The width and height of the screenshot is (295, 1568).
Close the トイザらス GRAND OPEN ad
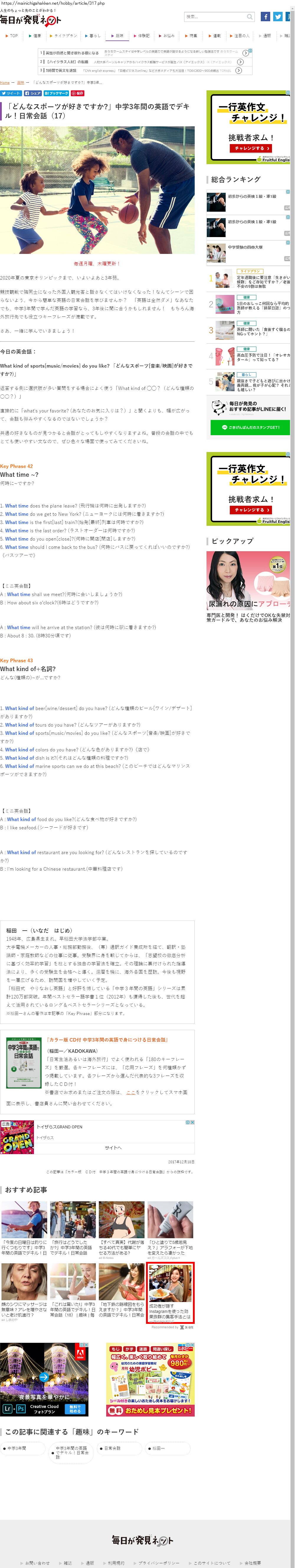click(192, 1122)
